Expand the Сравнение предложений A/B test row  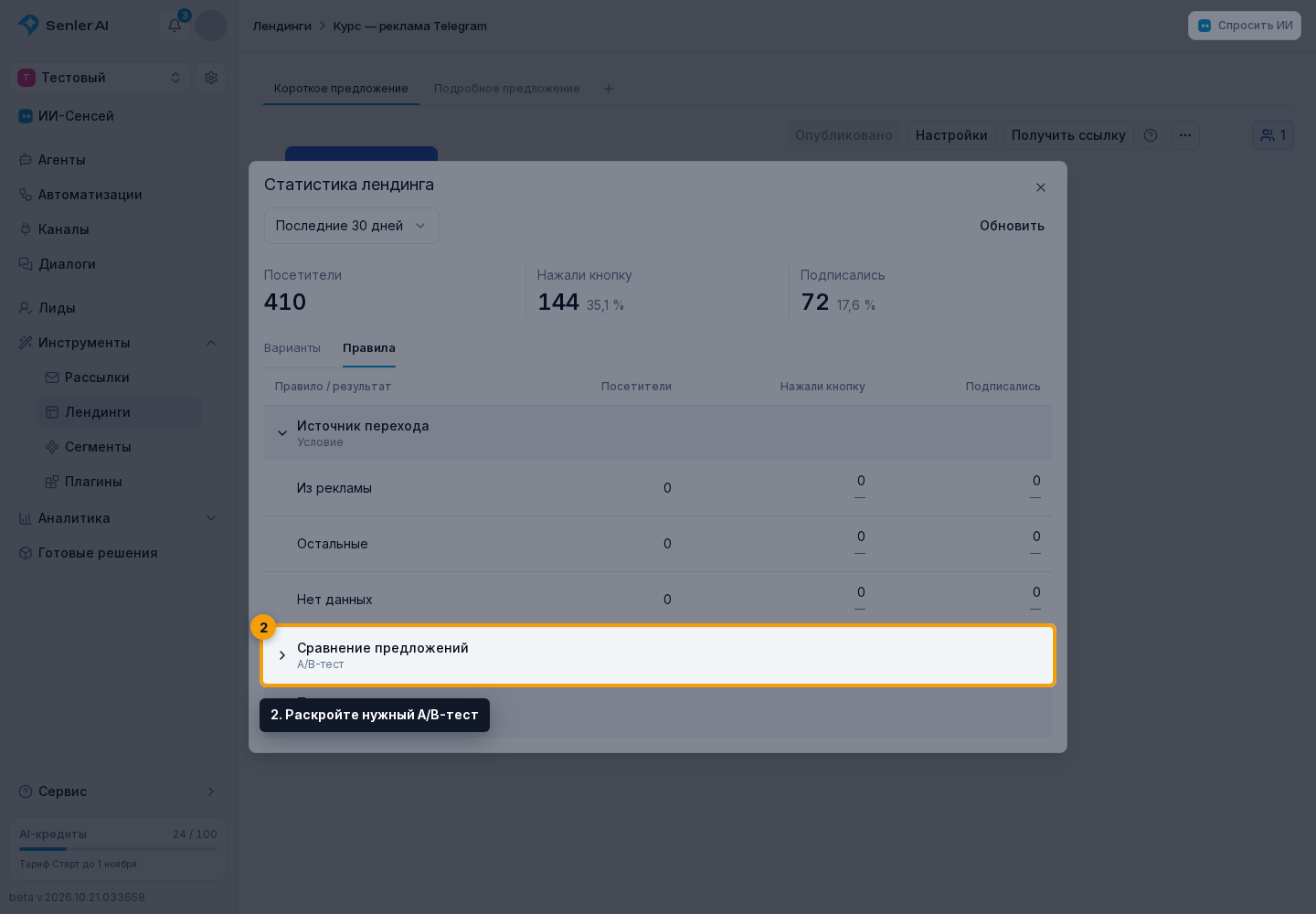(658, 655)
